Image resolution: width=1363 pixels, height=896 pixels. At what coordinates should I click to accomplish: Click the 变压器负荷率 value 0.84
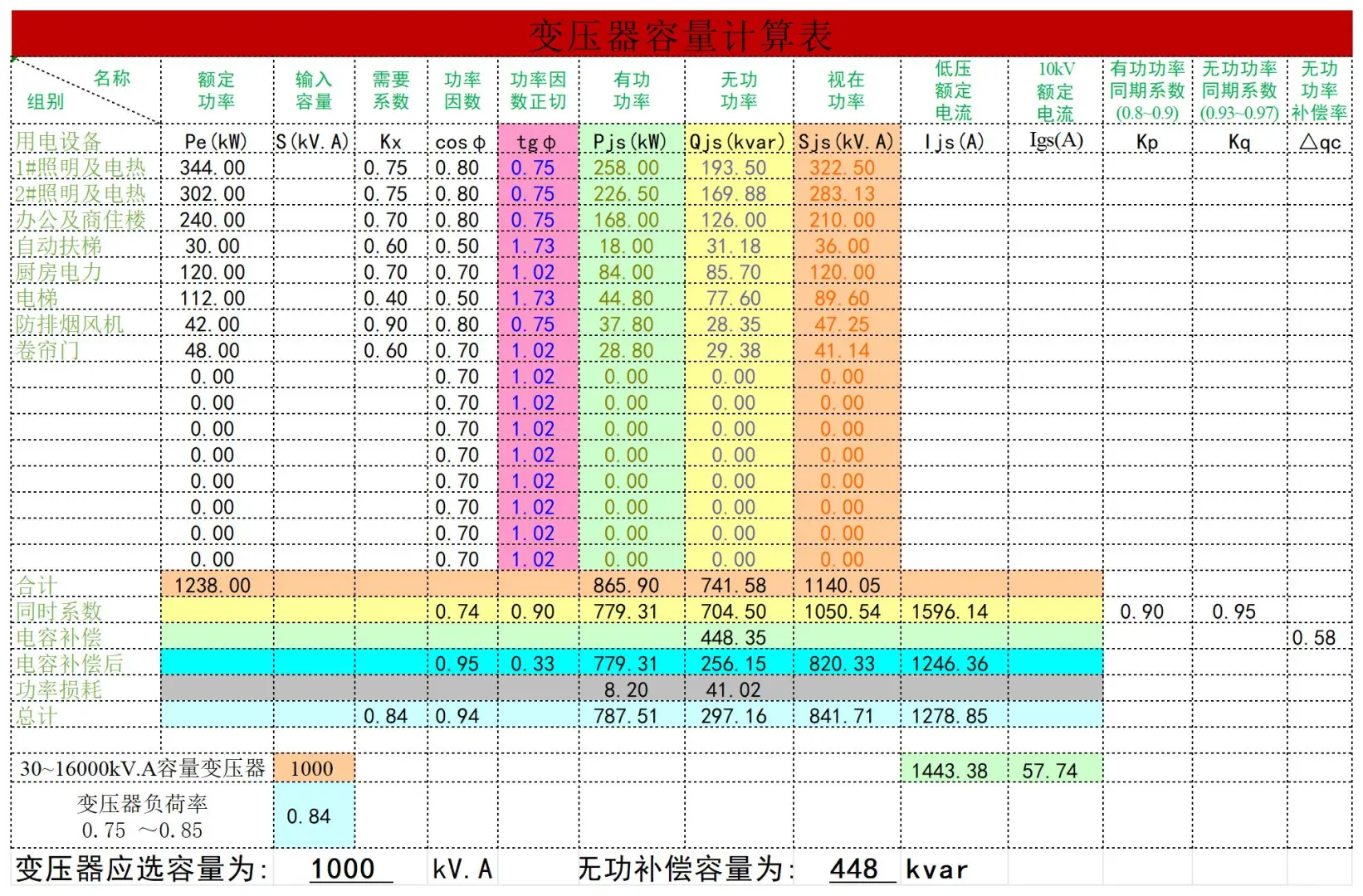[311, 816]
